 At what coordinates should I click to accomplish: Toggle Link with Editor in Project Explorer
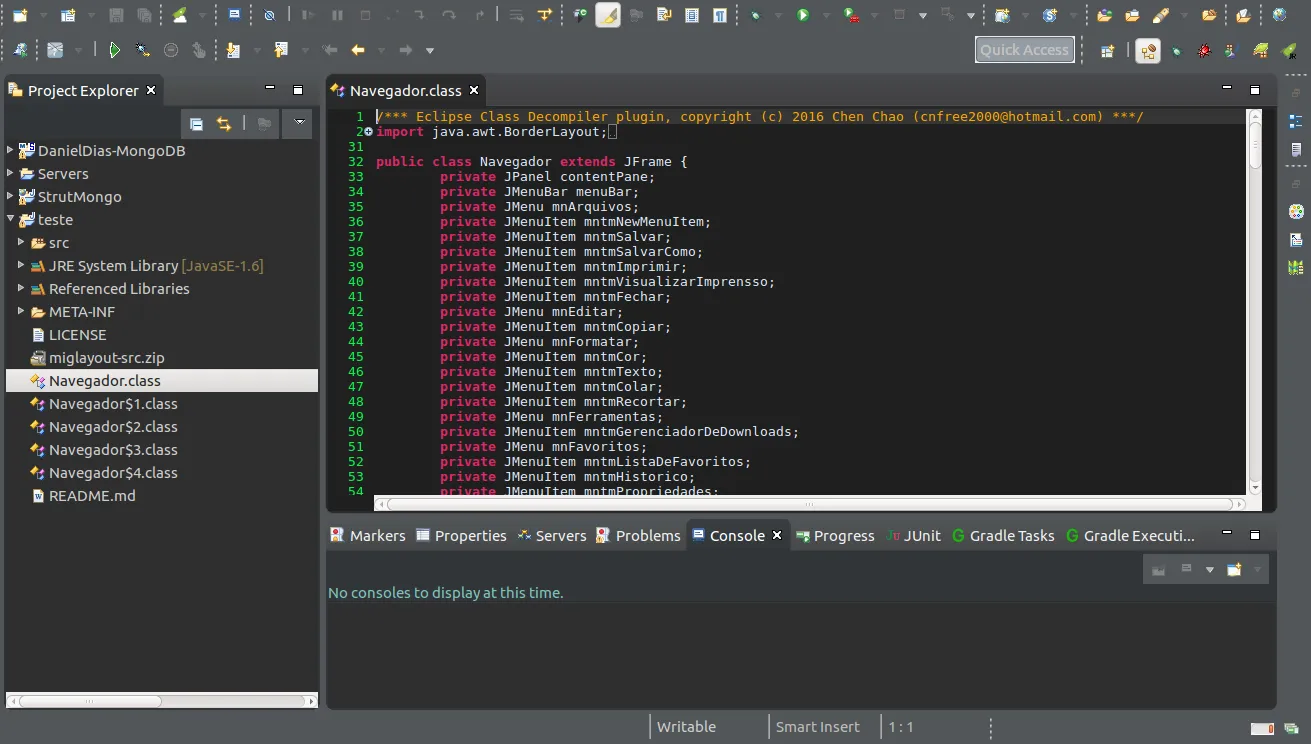(x=224, y=124)
